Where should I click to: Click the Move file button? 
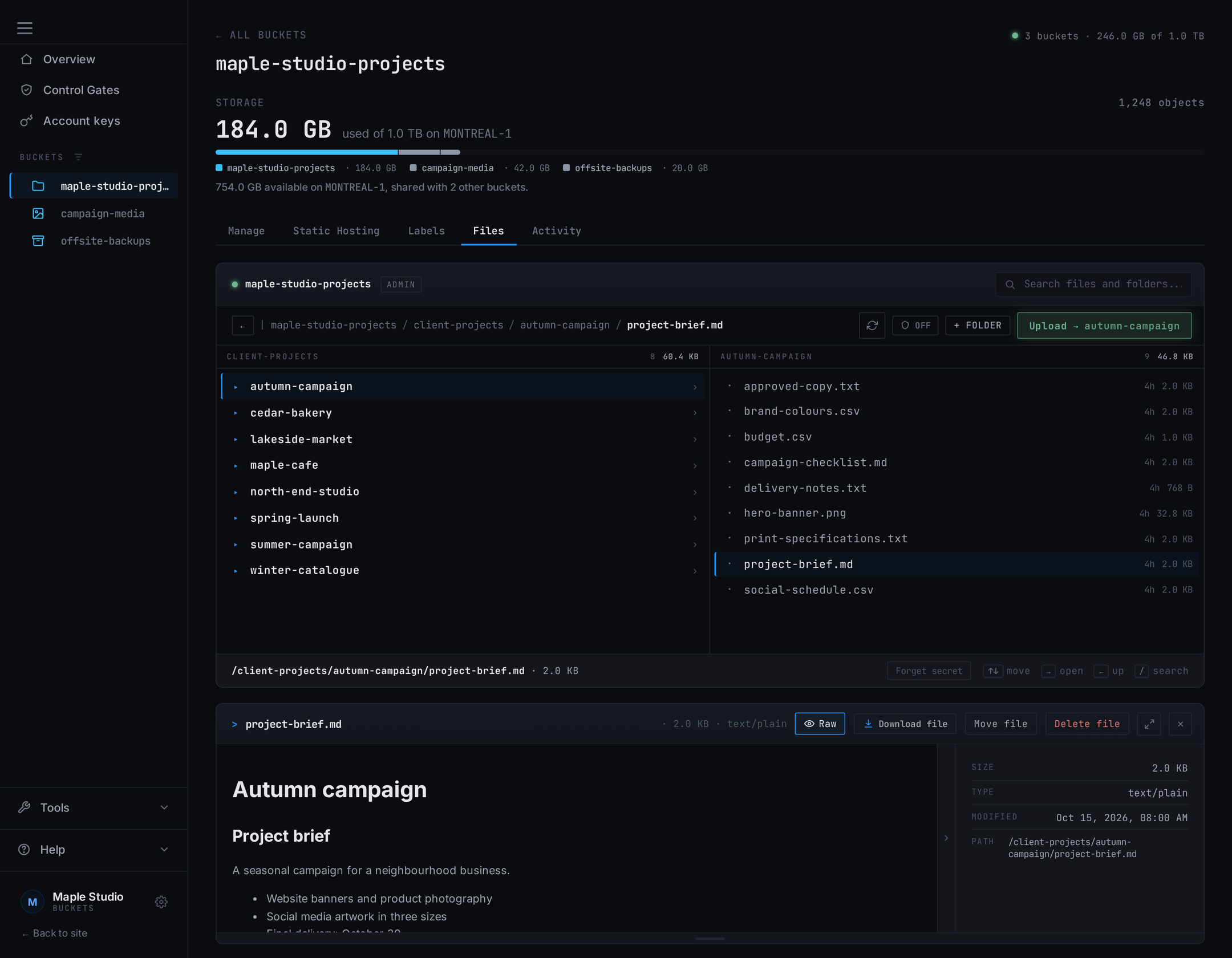coord(1000,724)
